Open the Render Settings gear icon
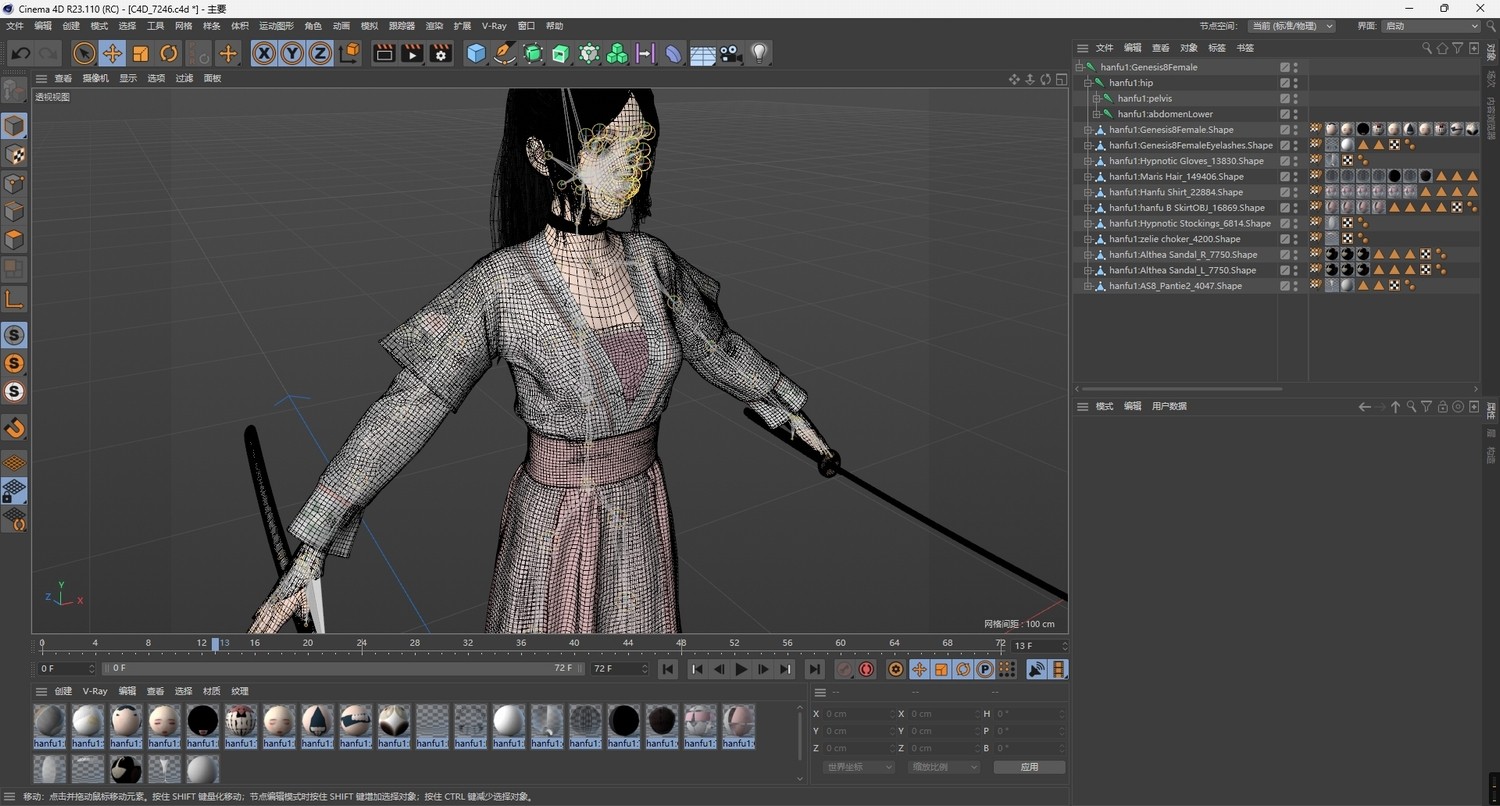Screen dimensions: 1500x806 click(x=439, y=53)
